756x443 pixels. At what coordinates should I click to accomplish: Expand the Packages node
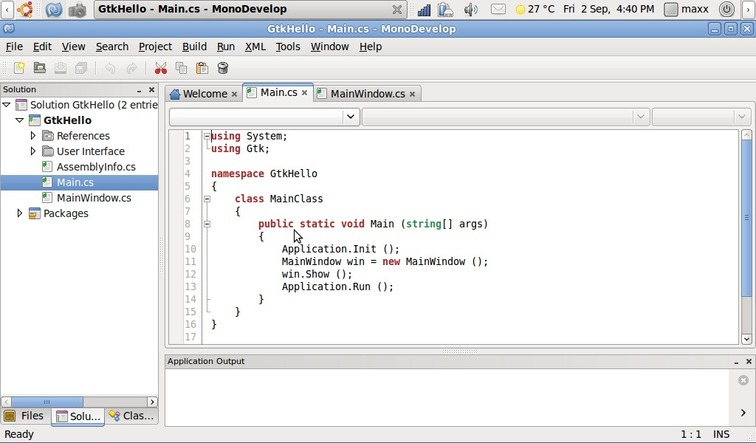pyautogui.click(x=20, y=213)
